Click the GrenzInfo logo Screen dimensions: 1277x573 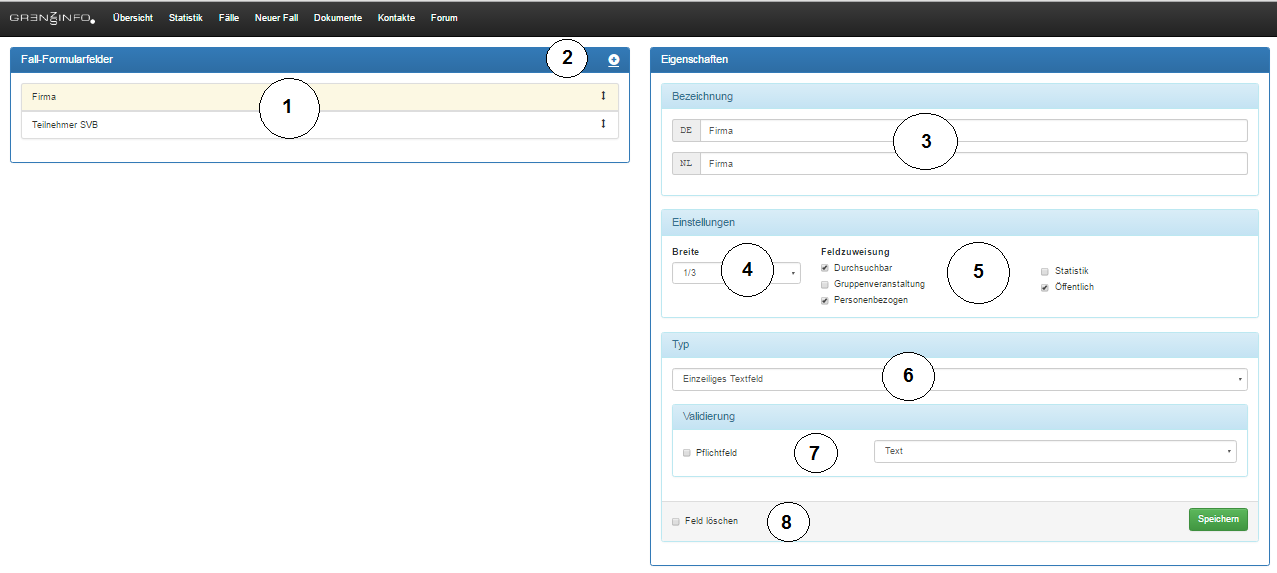pyautogui.click(x=52, y=18)
